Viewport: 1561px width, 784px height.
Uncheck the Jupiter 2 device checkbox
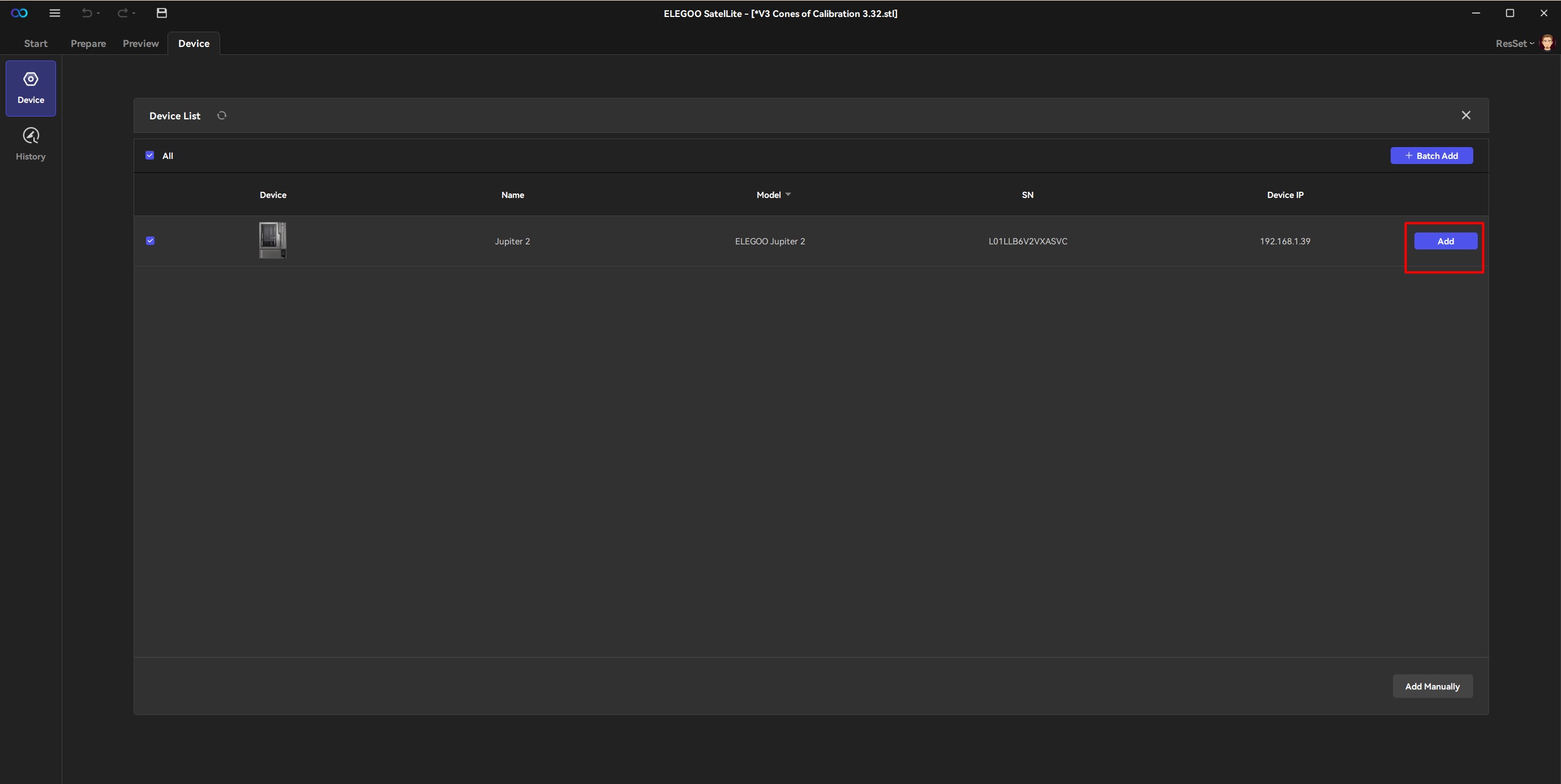[x=151, y=241]
